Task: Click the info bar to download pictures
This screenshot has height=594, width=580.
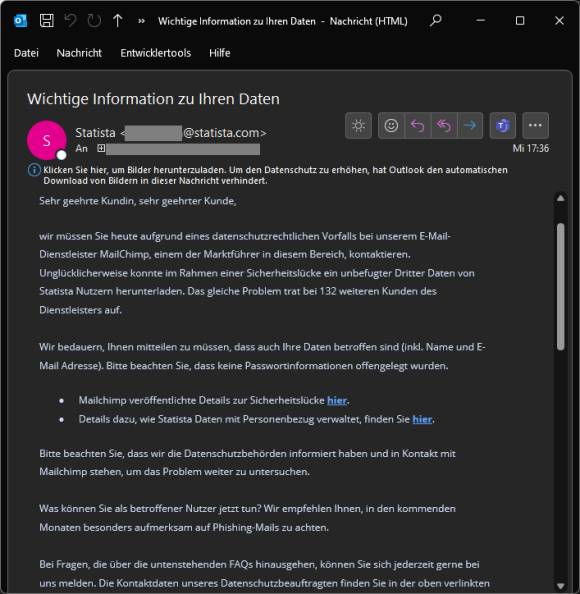Action: pyautogui.click(x=275, y=175)
